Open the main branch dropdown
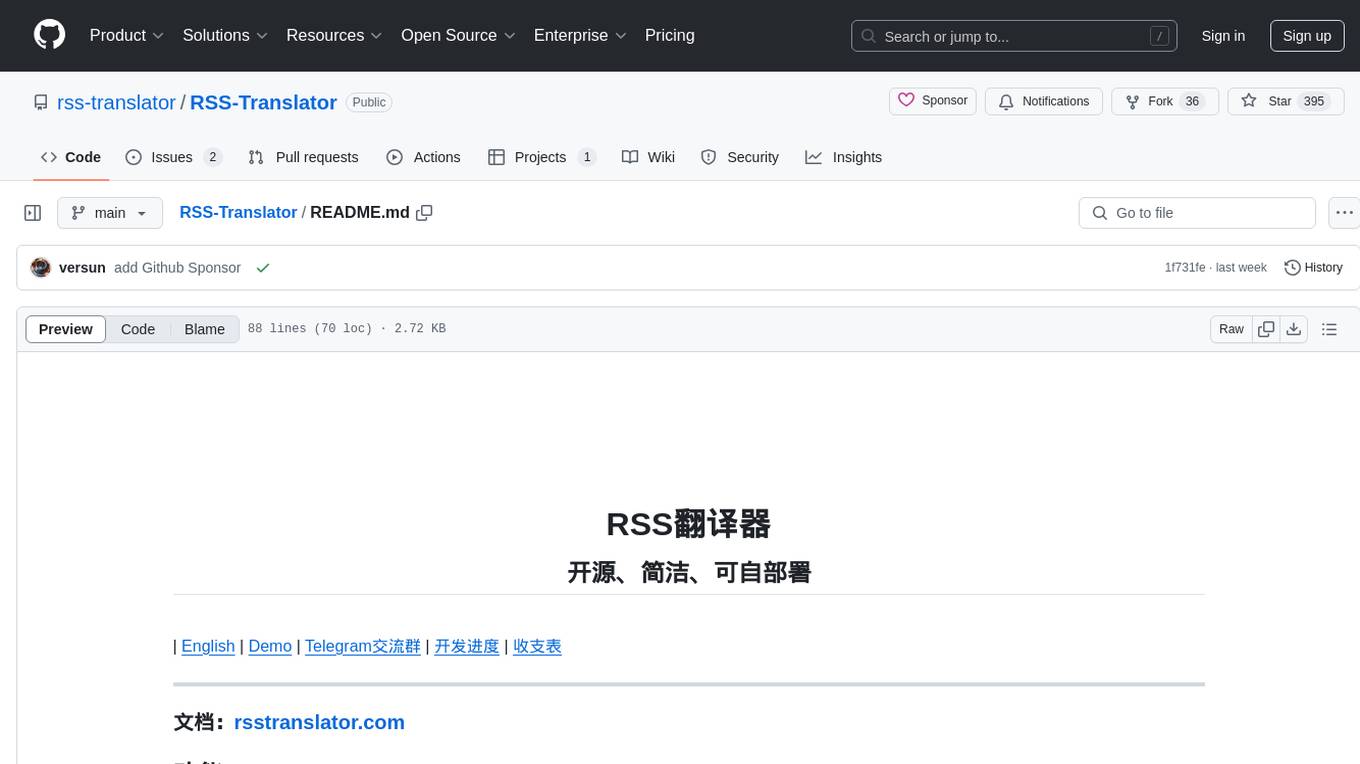The width and height of the screenshot is (1360, 764). [x=110, y=213]
